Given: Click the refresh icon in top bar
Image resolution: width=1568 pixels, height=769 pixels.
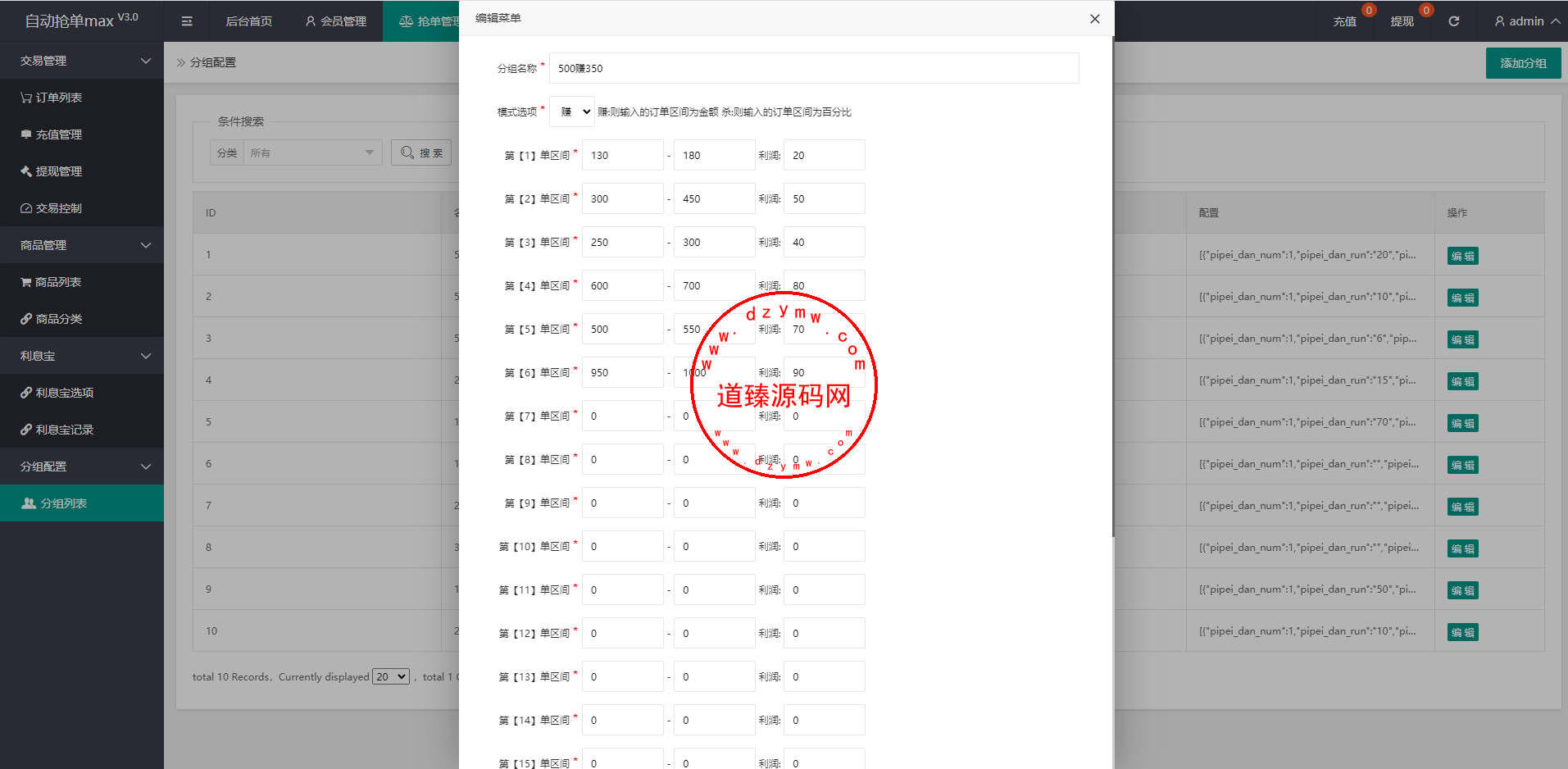Looking at the screenshot, I should pyautogui.click(x=1453, y=21).
